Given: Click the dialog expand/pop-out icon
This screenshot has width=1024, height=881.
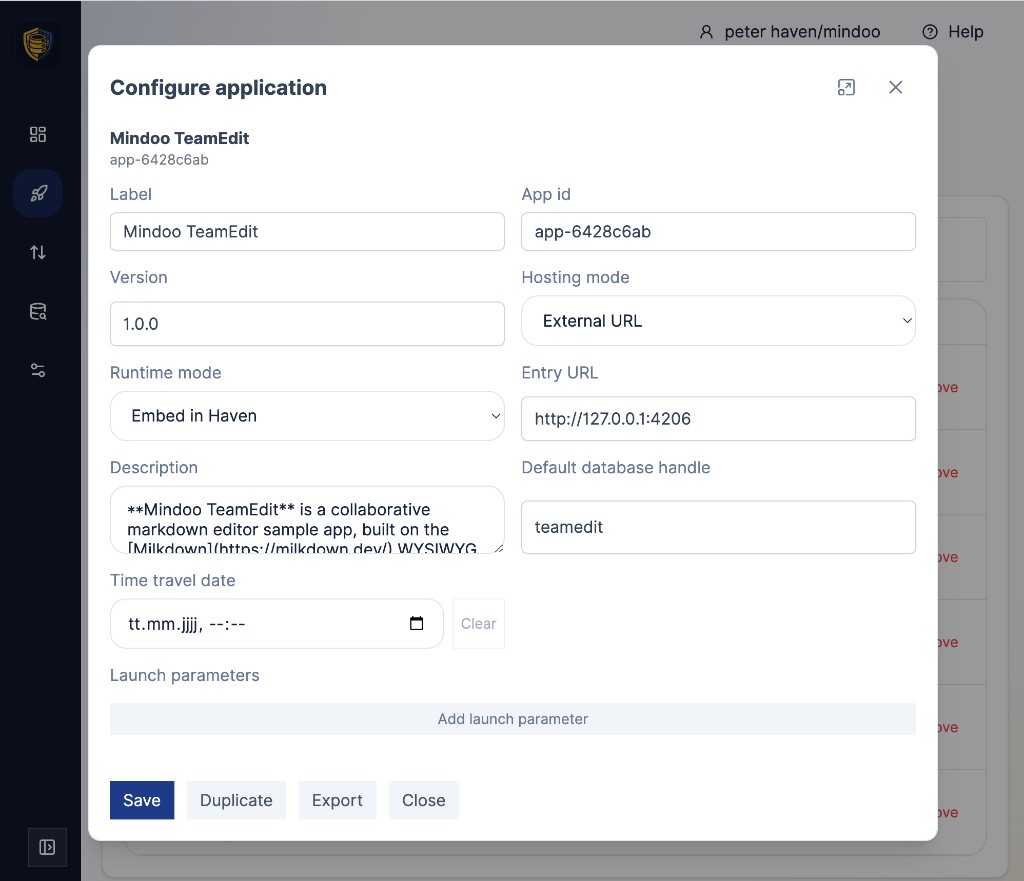Looking at the screenshot, I should coord(846,88).
